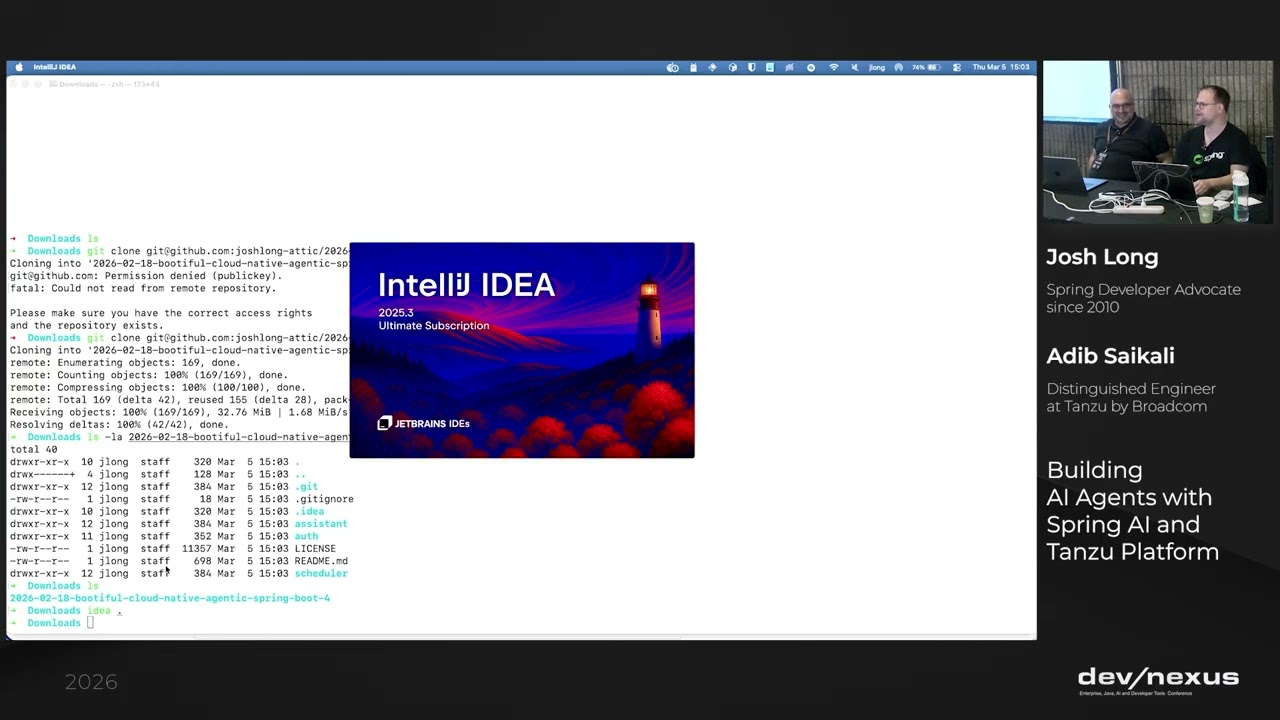Click README.md in the terminal listing

click(x=321, y=561)
